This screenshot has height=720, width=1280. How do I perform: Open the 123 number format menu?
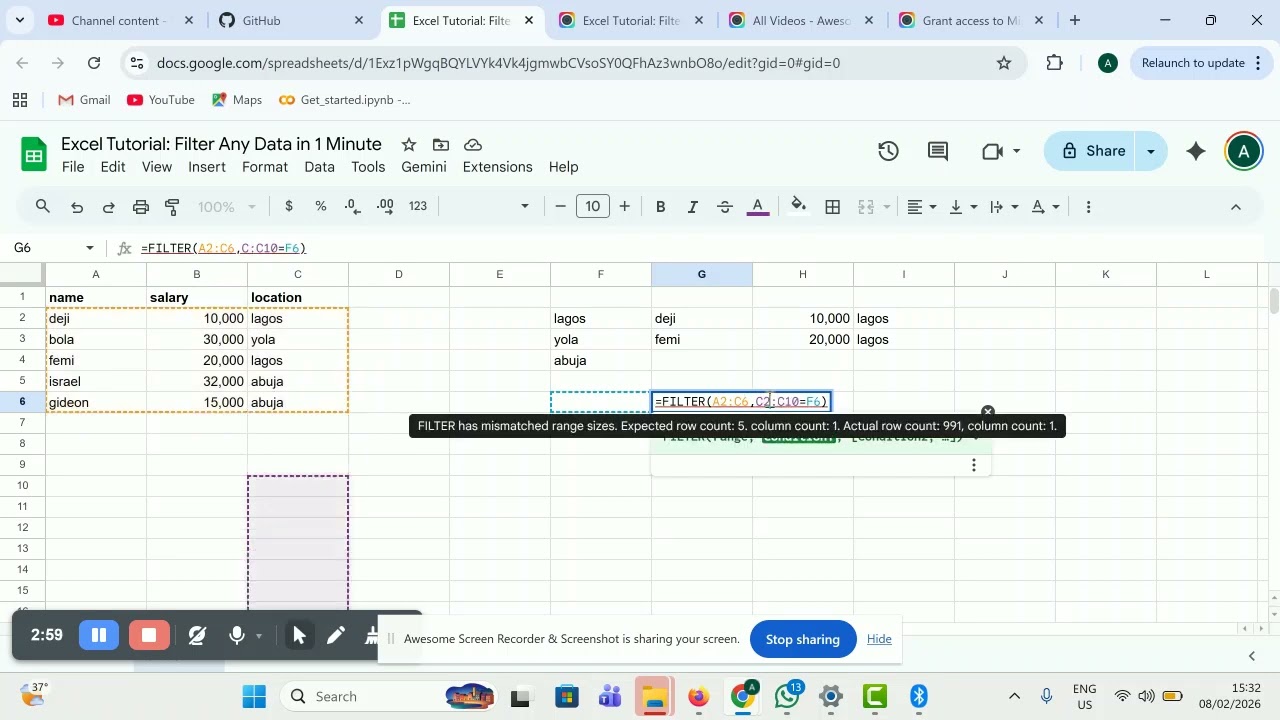(x=418, y=206)
